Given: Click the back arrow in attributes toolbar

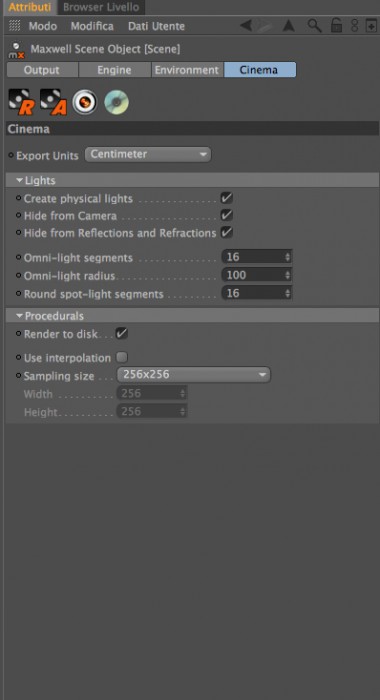Looking at the screenshot, I should pos(246,25).
